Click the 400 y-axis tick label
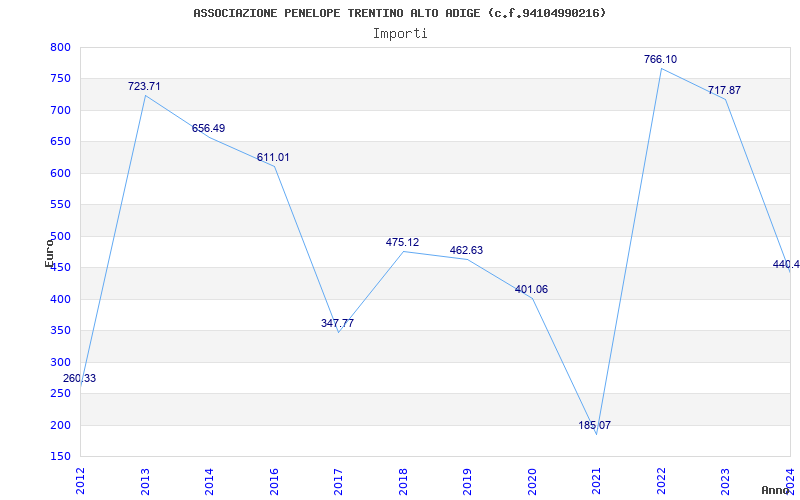Viewport: 800px width, 500px height. [60, 299]
